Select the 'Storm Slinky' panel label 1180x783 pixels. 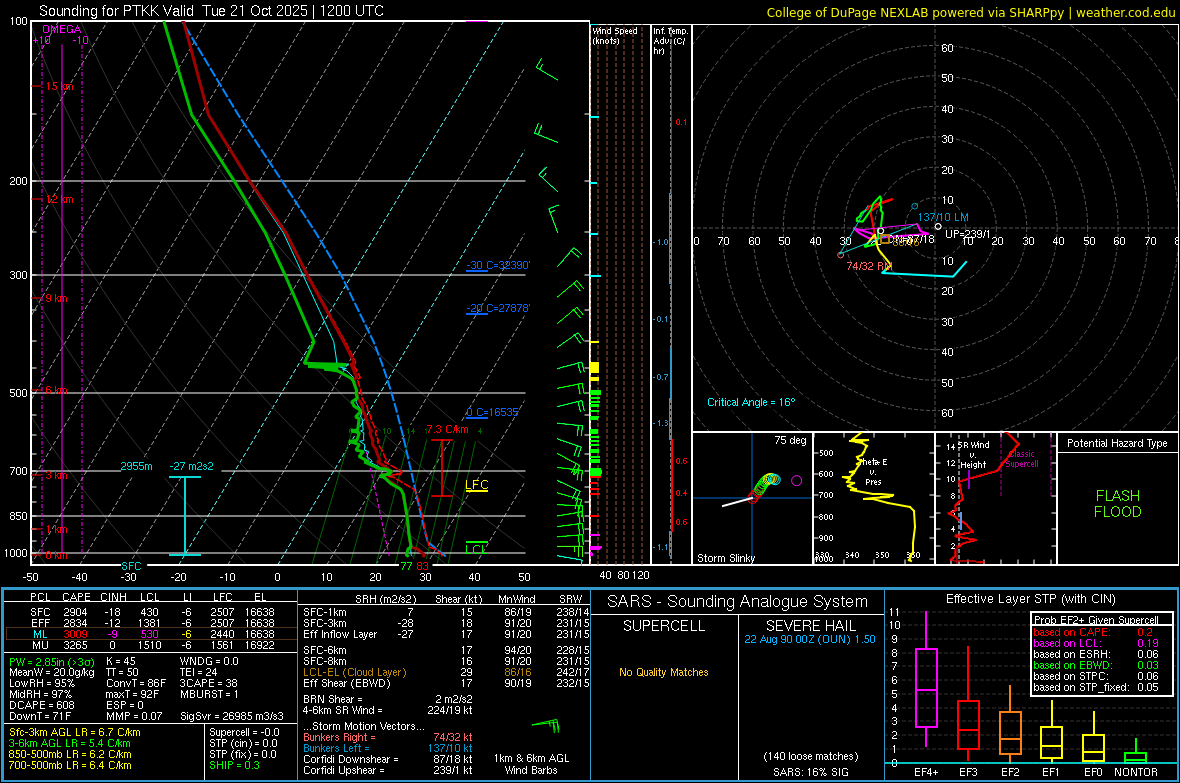[725, 558]
